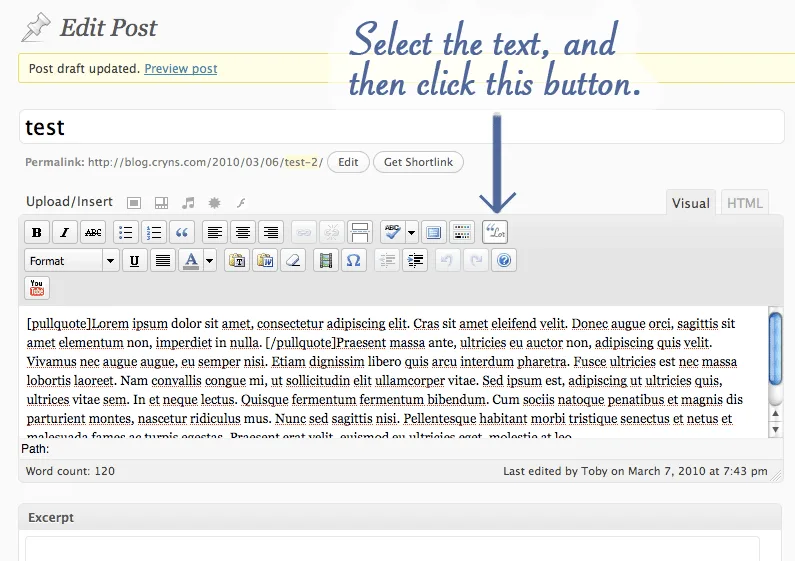Viewport: 795px width, 561px height.
Task: Click the pullquote toolbar button
Action: [x=495, y=232]
